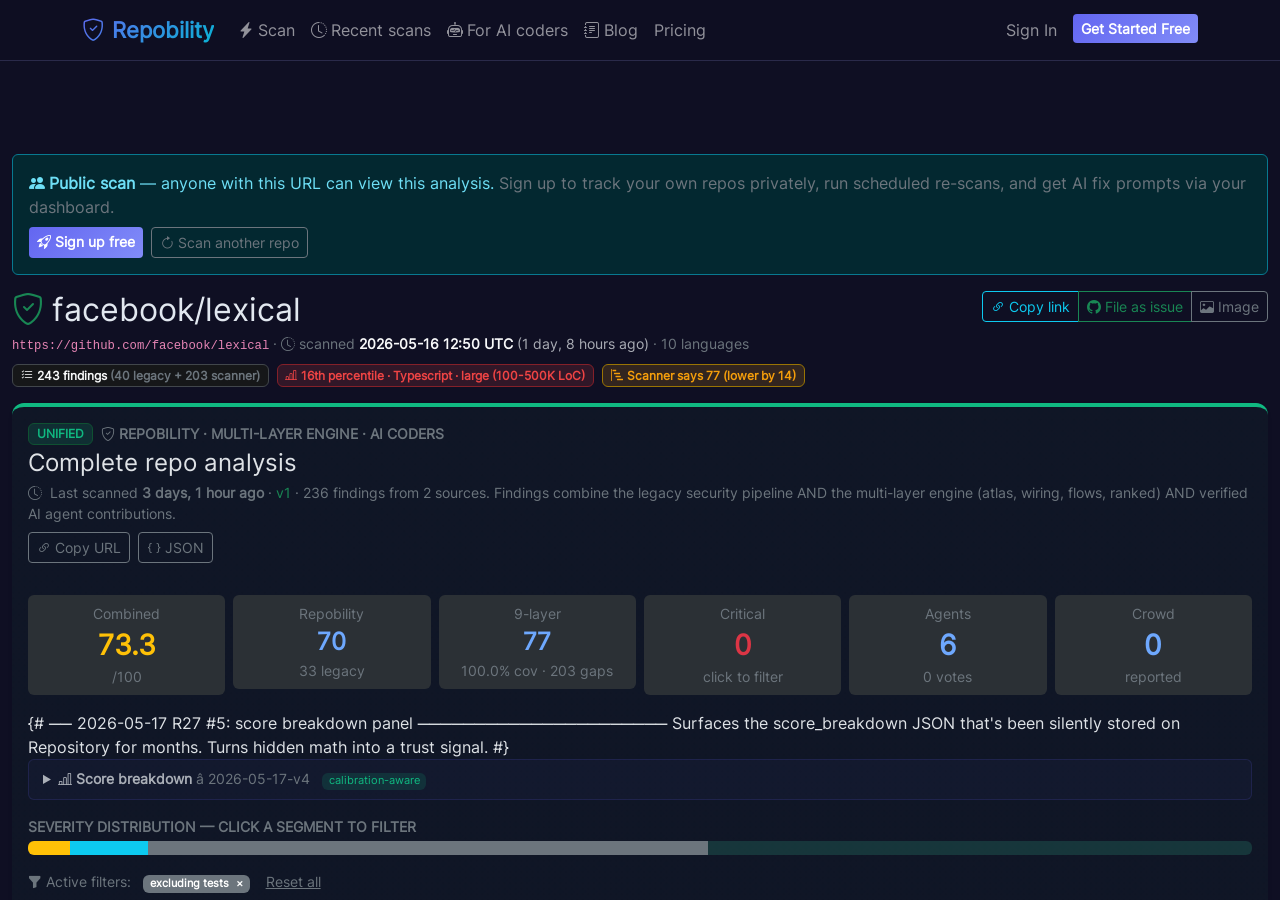This screenshot has width=1280, height=900.
Task: Click the lightning bolt Scan icon
Action: [245, 30]
